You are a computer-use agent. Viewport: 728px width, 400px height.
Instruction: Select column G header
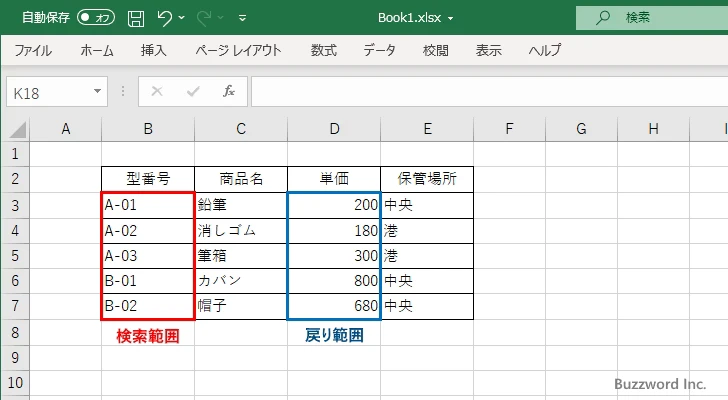(581, 129)
